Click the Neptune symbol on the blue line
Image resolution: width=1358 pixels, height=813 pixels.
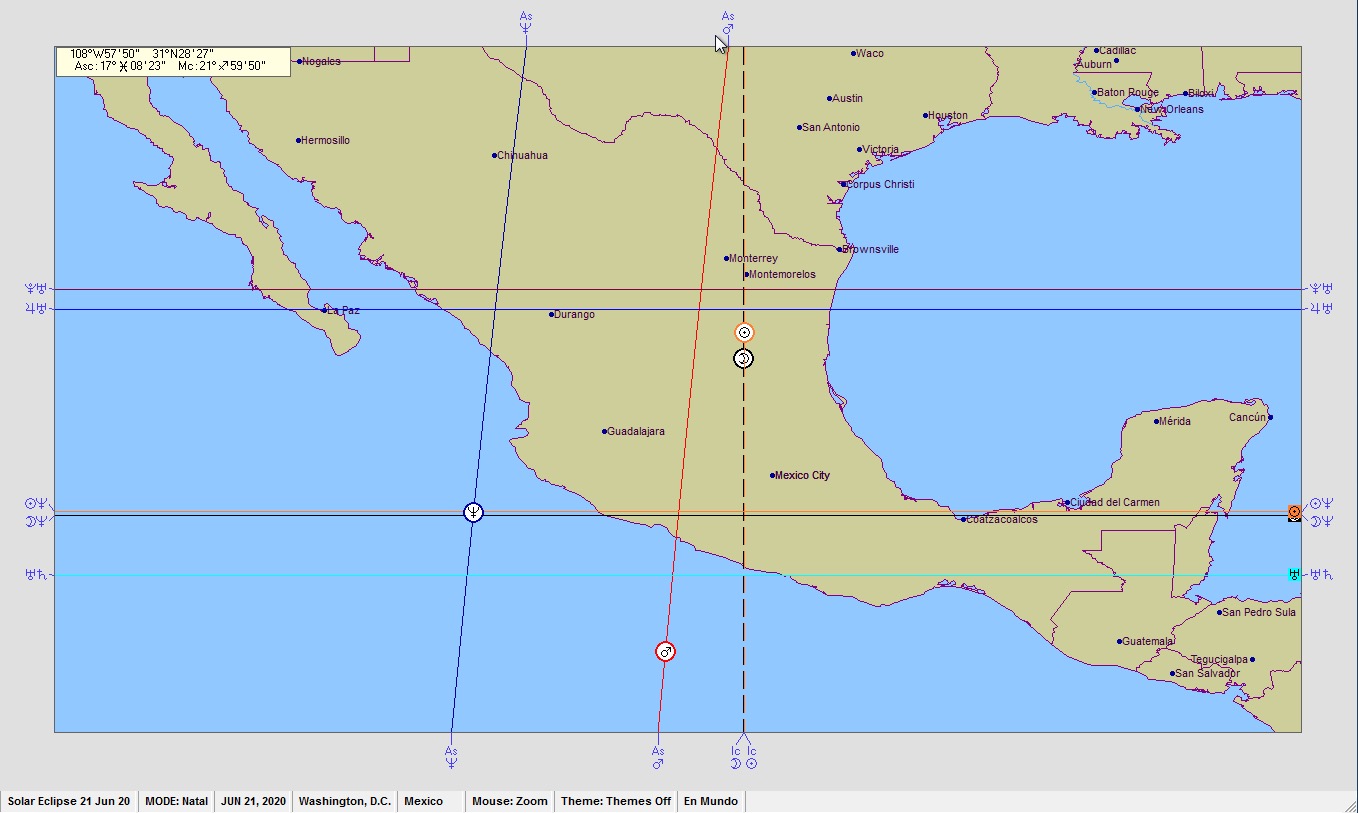click(x=474, y=512)
